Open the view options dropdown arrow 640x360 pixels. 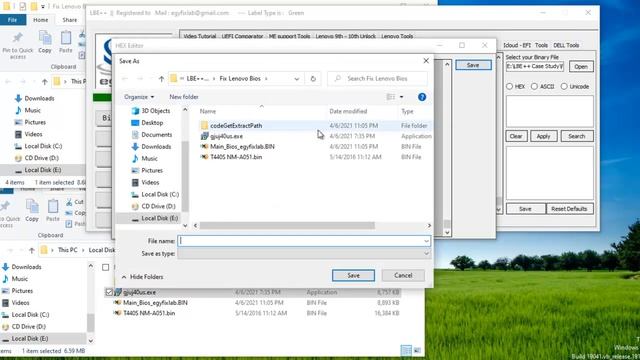click(402, 97)
